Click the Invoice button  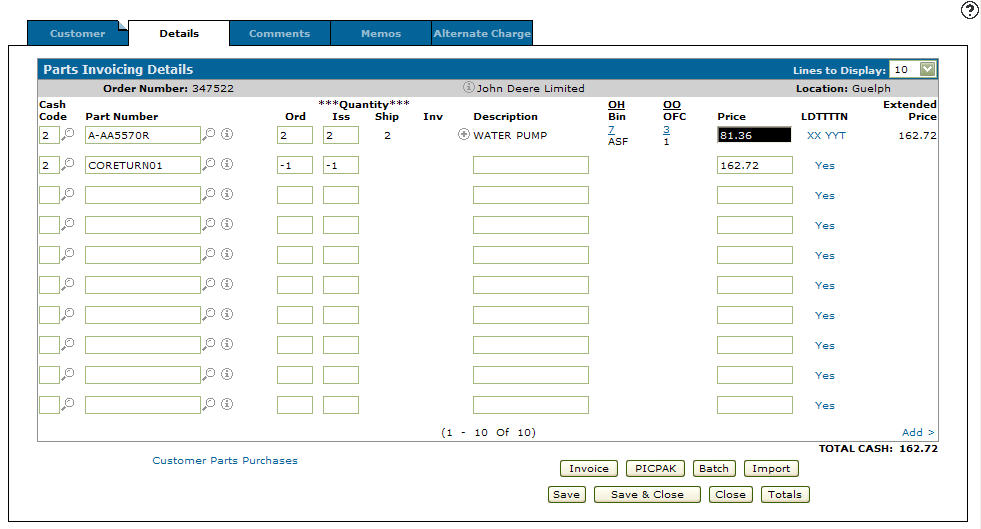coord(588,468)
